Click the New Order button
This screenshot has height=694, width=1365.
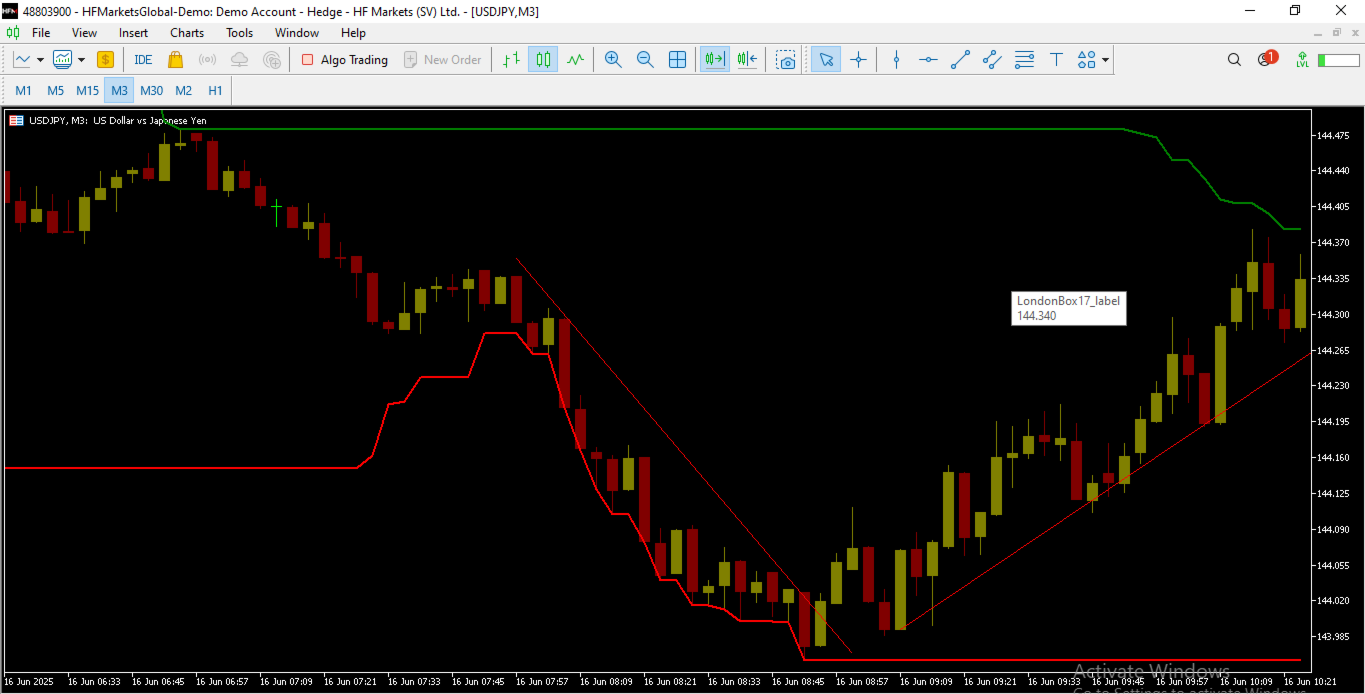click(x=443, y=60)
